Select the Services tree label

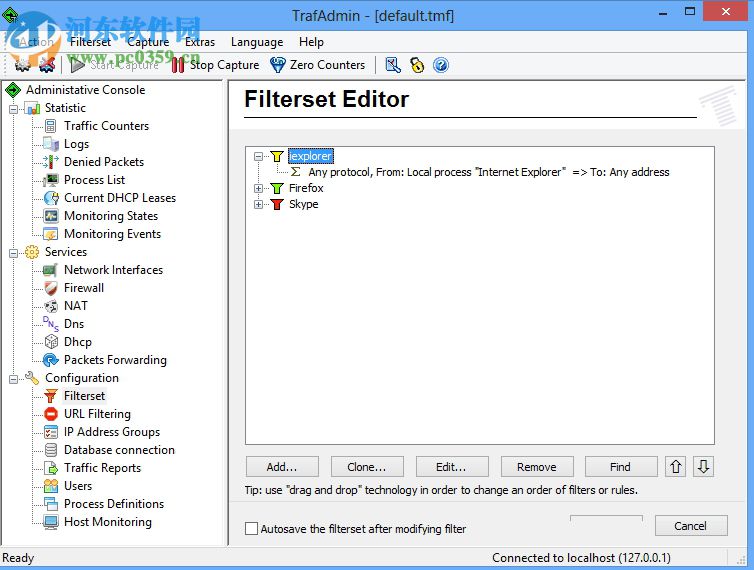coord(66,252)
